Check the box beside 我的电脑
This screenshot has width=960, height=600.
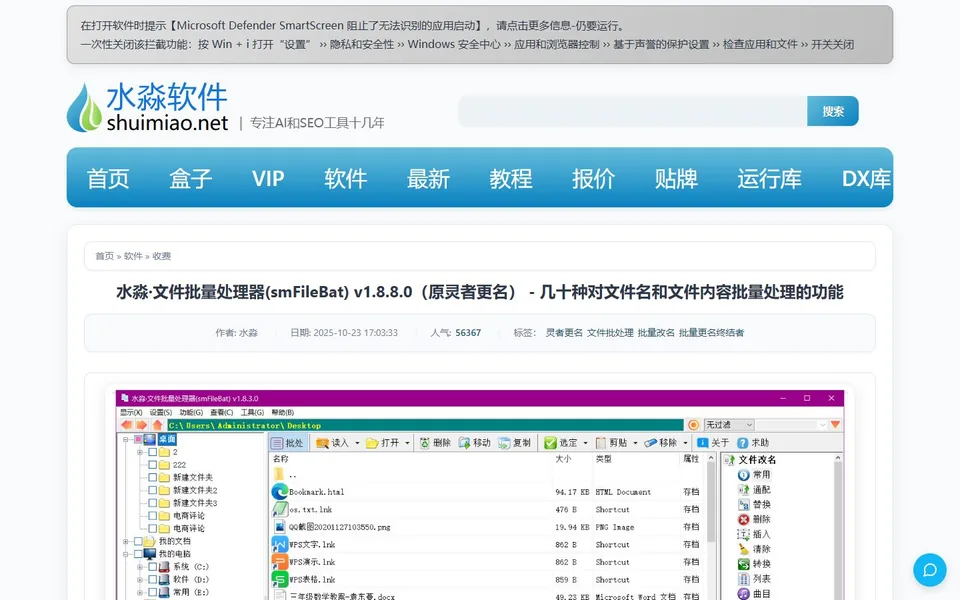tap(138, 553)
